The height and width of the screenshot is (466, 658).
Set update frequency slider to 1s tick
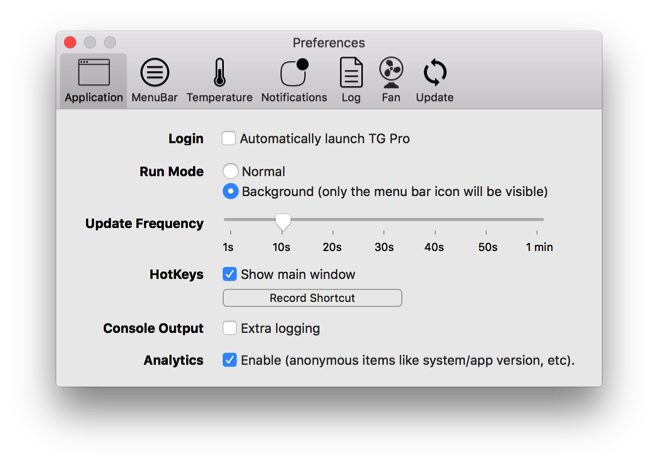click(x=230, y=220)
